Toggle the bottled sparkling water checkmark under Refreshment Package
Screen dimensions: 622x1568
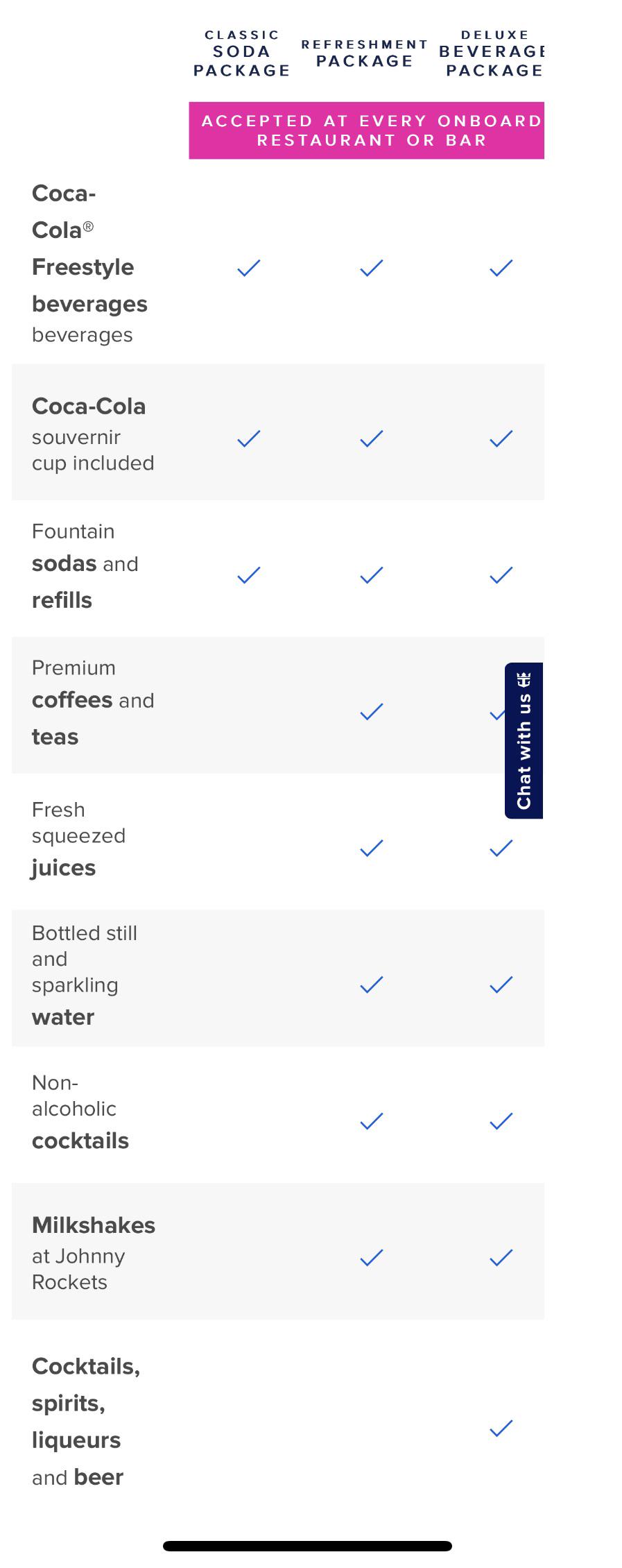click(372, 982)
